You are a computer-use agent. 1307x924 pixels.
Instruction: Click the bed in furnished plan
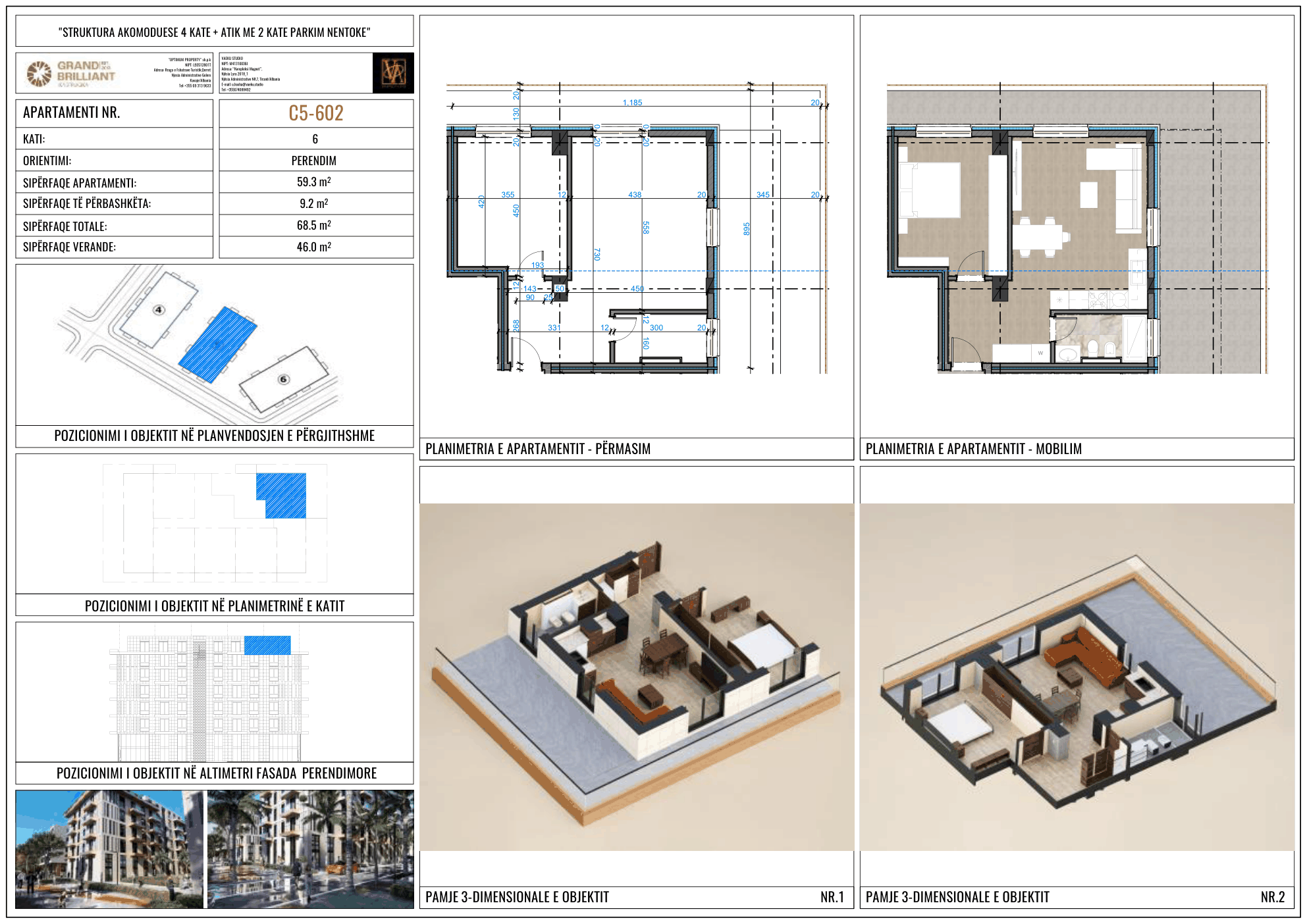(930, 190)
